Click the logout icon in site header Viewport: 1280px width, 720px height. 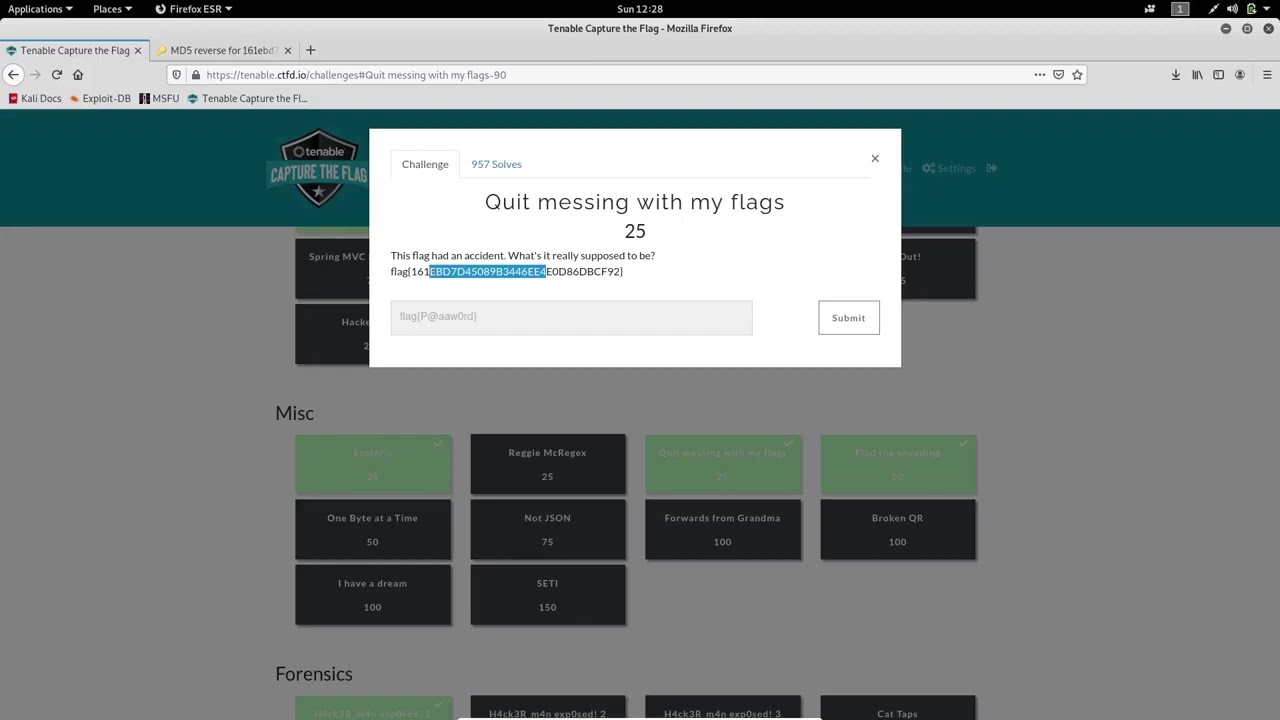point(992,168)
